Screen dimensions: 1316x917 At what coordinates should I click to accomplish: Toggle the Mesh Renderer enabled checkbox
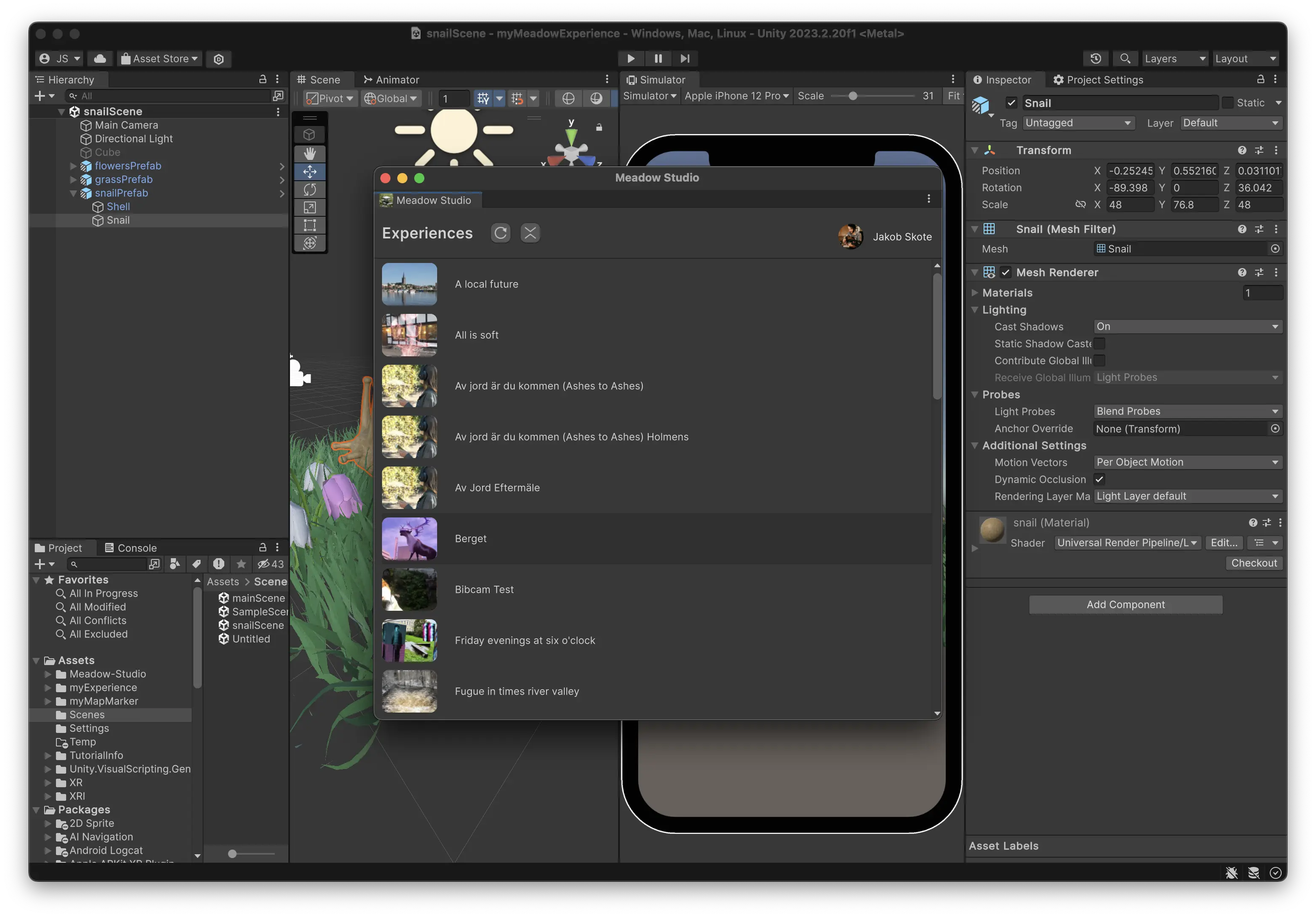[x=1005, y=272]
